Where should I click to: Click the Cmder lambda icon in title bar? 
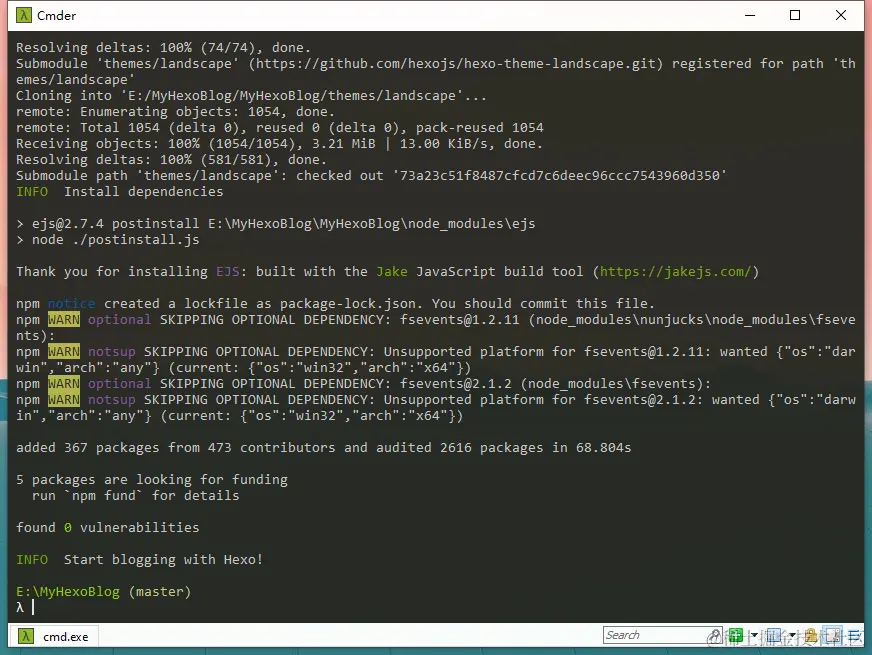23,15
